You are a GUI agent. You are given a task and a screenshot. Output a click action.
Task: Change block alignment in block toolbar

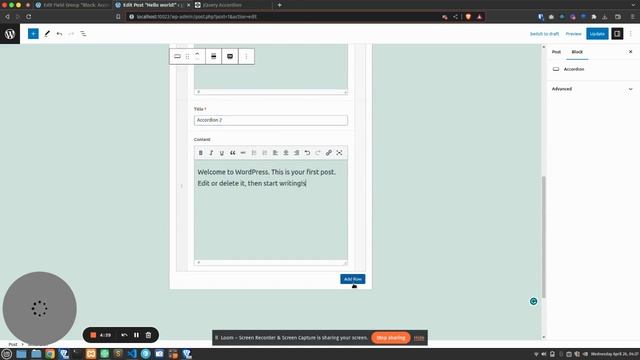pyautogui.click(x=213, y=56)
